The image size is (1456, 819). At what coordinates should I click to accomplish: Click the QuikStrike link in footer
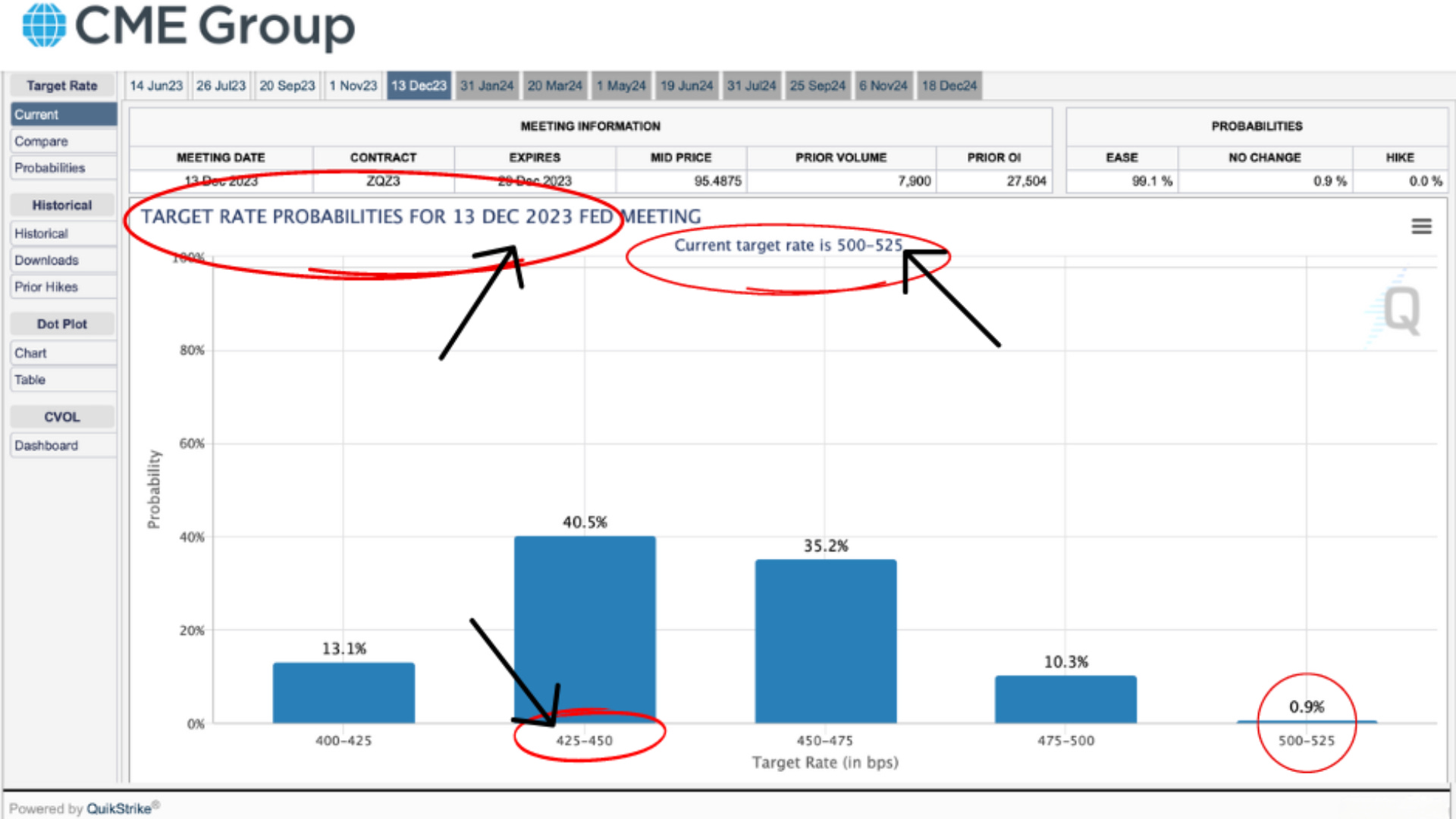119,808
